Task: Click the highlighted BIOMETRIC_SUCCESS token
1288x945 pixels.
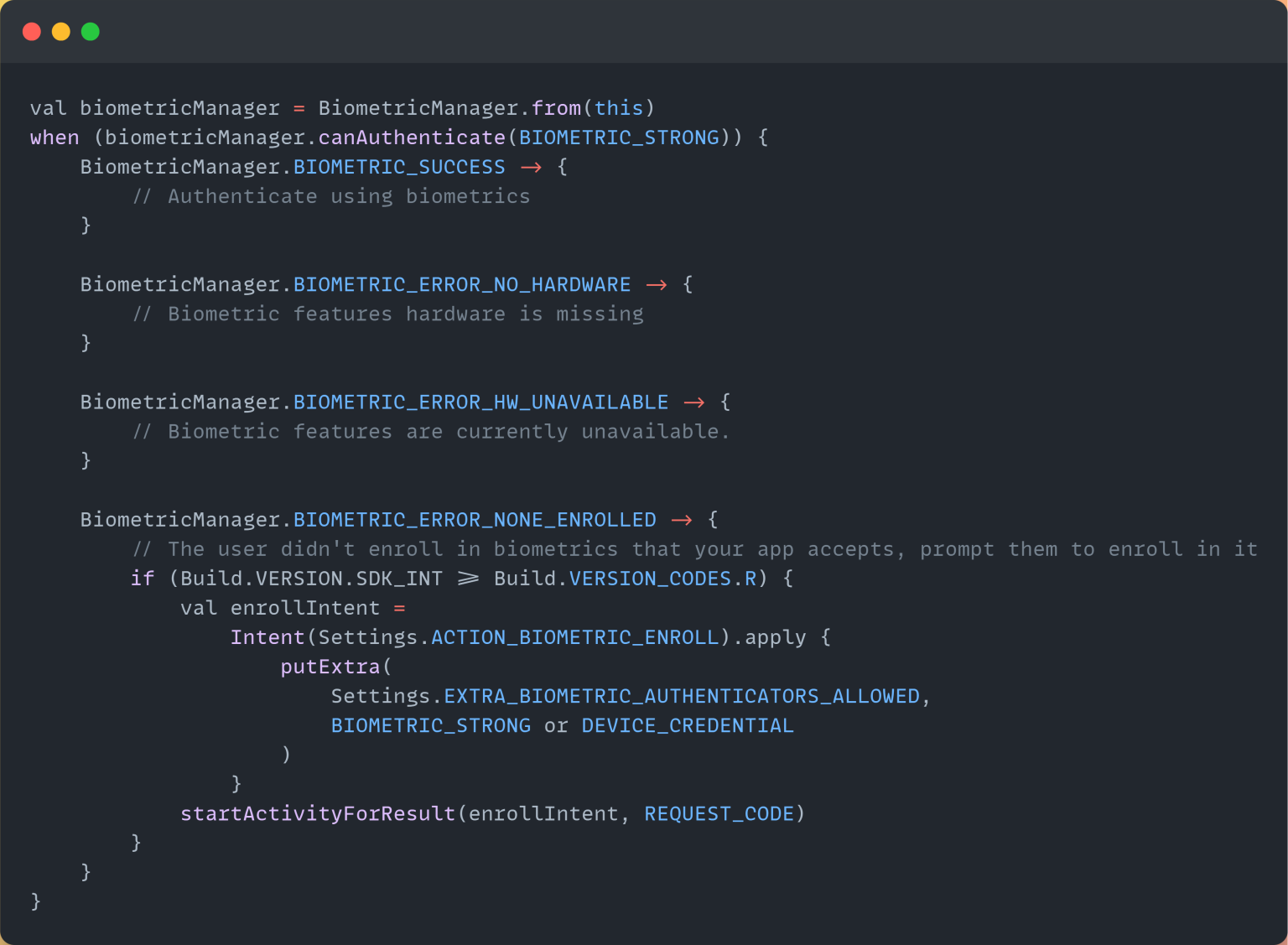Action: (x=398, y=166)
